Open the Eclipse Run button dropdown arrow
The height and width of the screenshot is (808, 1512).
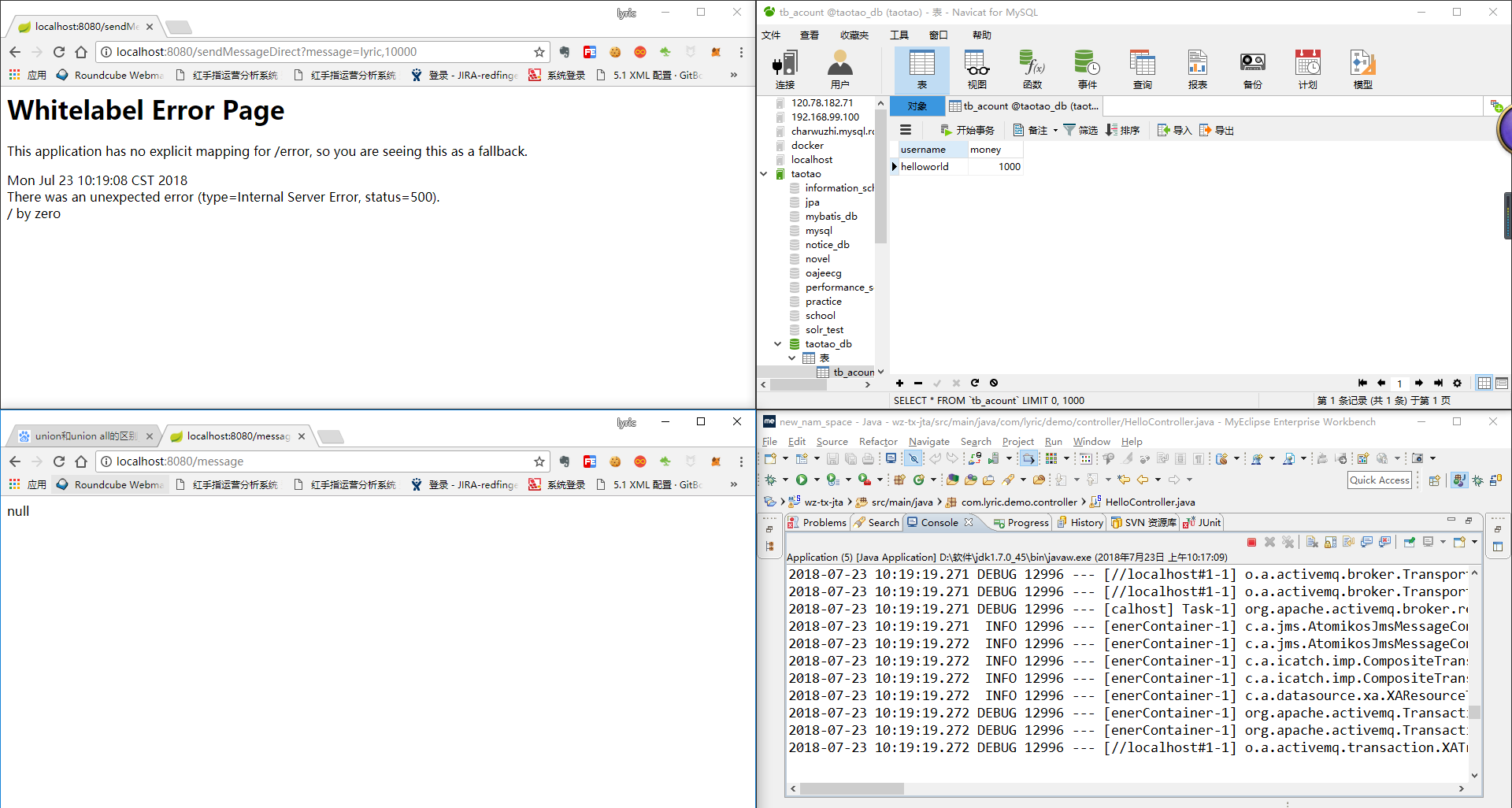click(x=817, y=480)
